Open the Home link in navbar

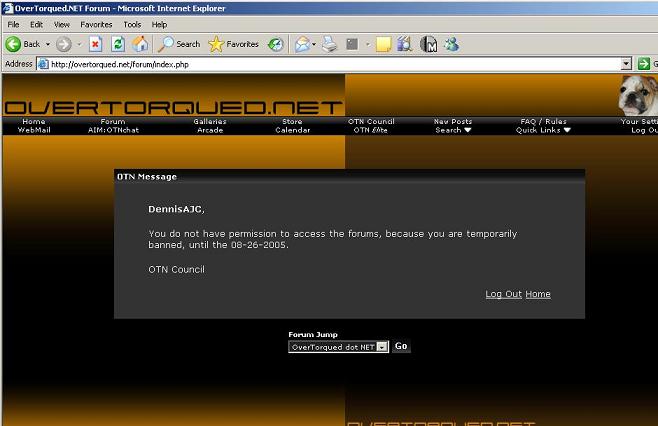point(34,121)
